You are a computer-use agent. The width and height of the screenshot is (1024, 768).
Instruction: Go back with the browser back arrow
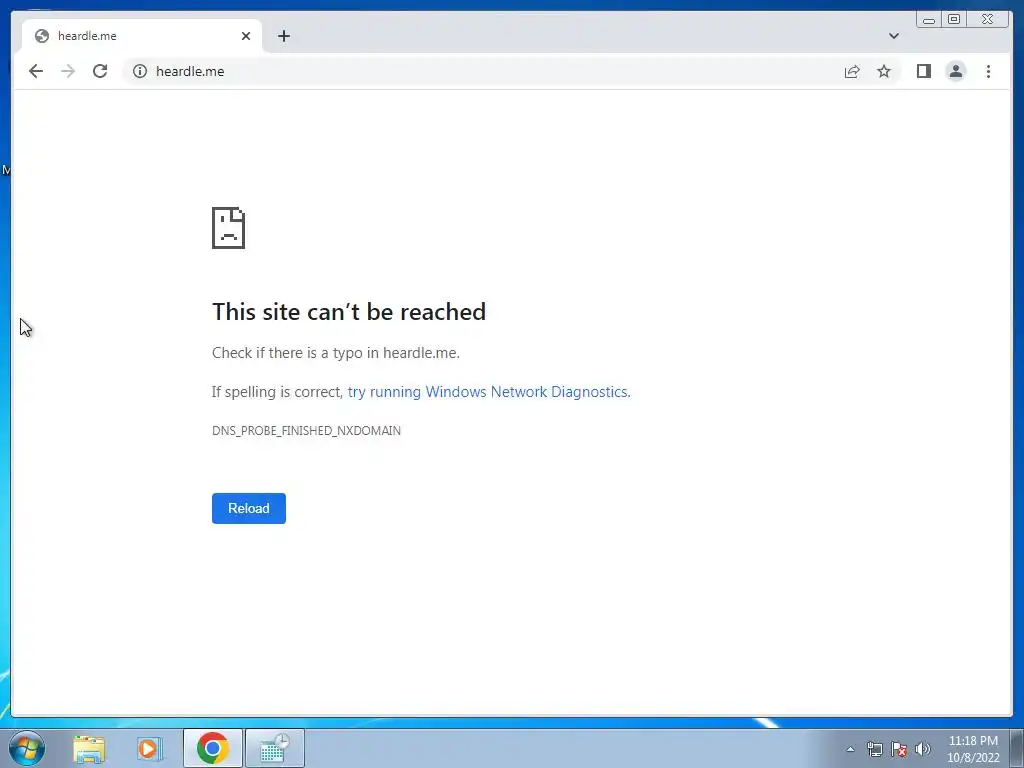tap(36, 71)
